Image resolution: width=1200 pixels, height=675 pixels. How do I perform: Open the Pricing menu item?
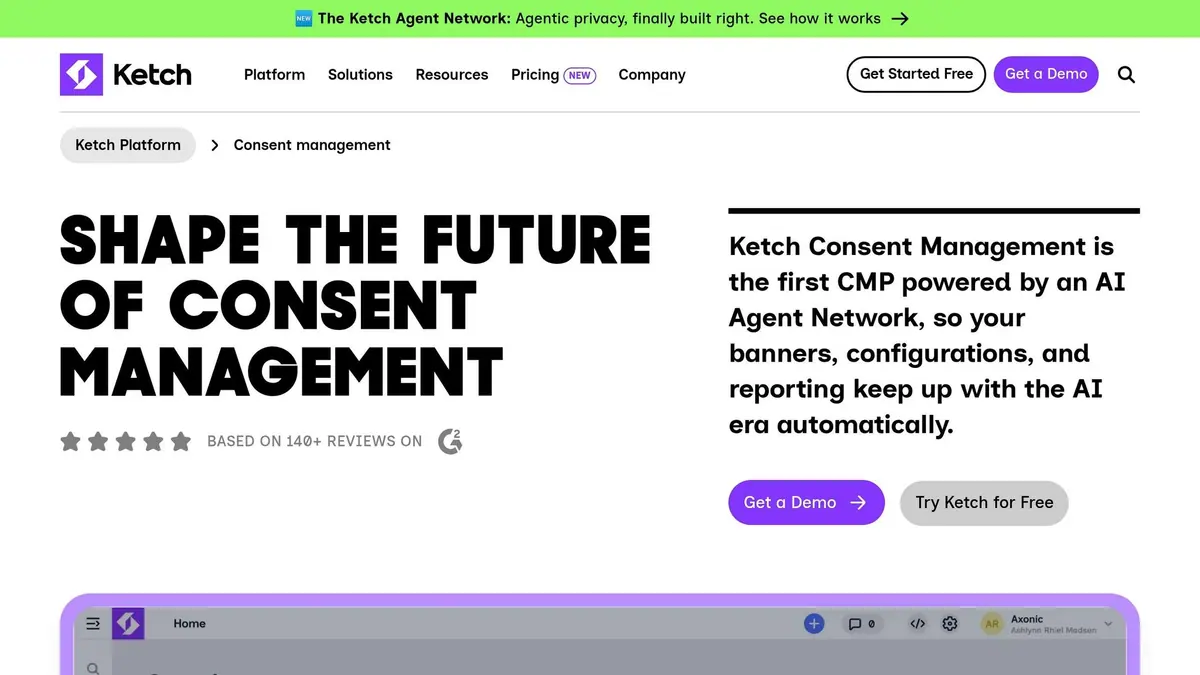coord(535,75)
